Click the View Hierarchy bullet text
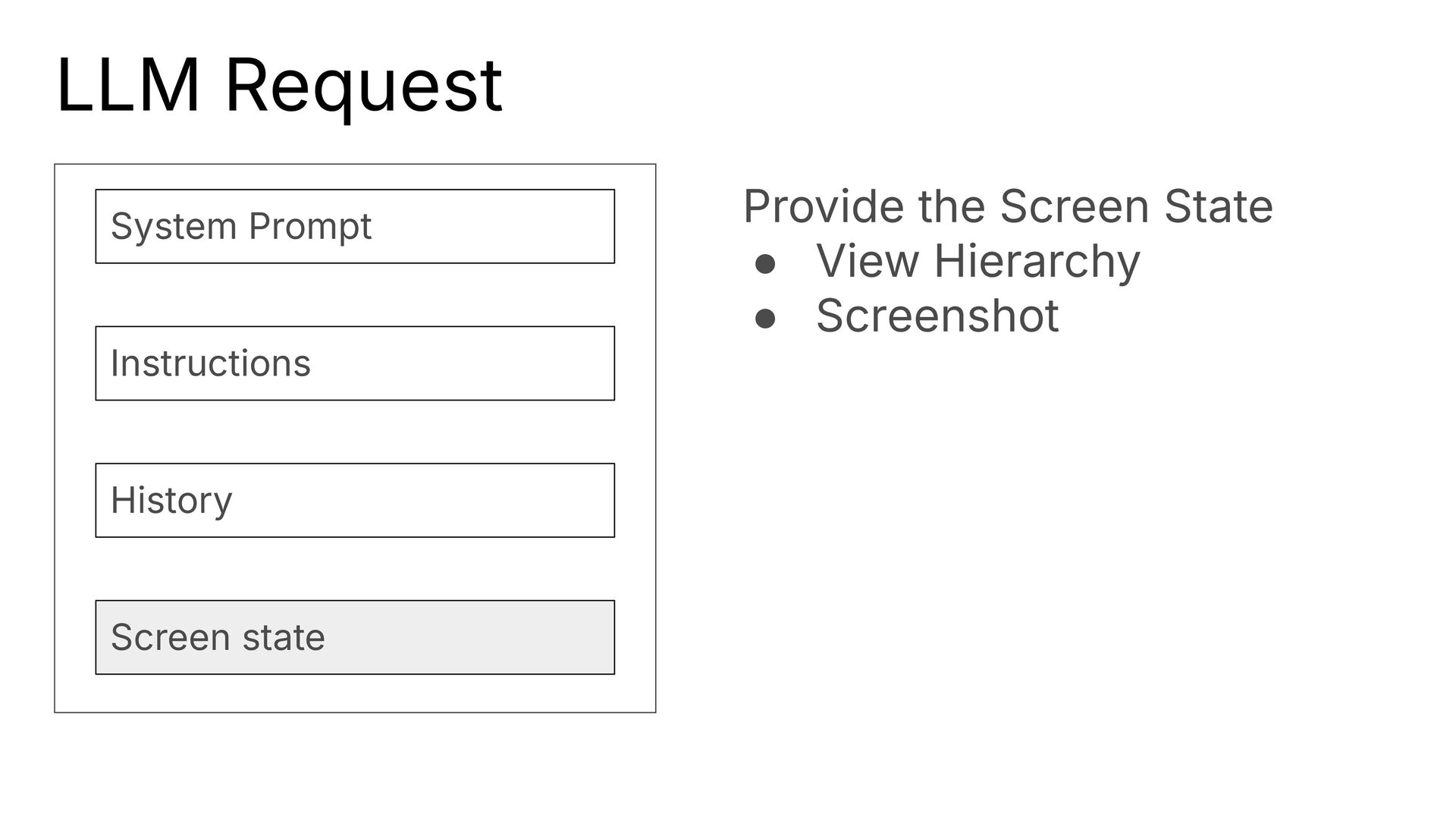This screenshot has width=1456, height=820. click(977, 262)
